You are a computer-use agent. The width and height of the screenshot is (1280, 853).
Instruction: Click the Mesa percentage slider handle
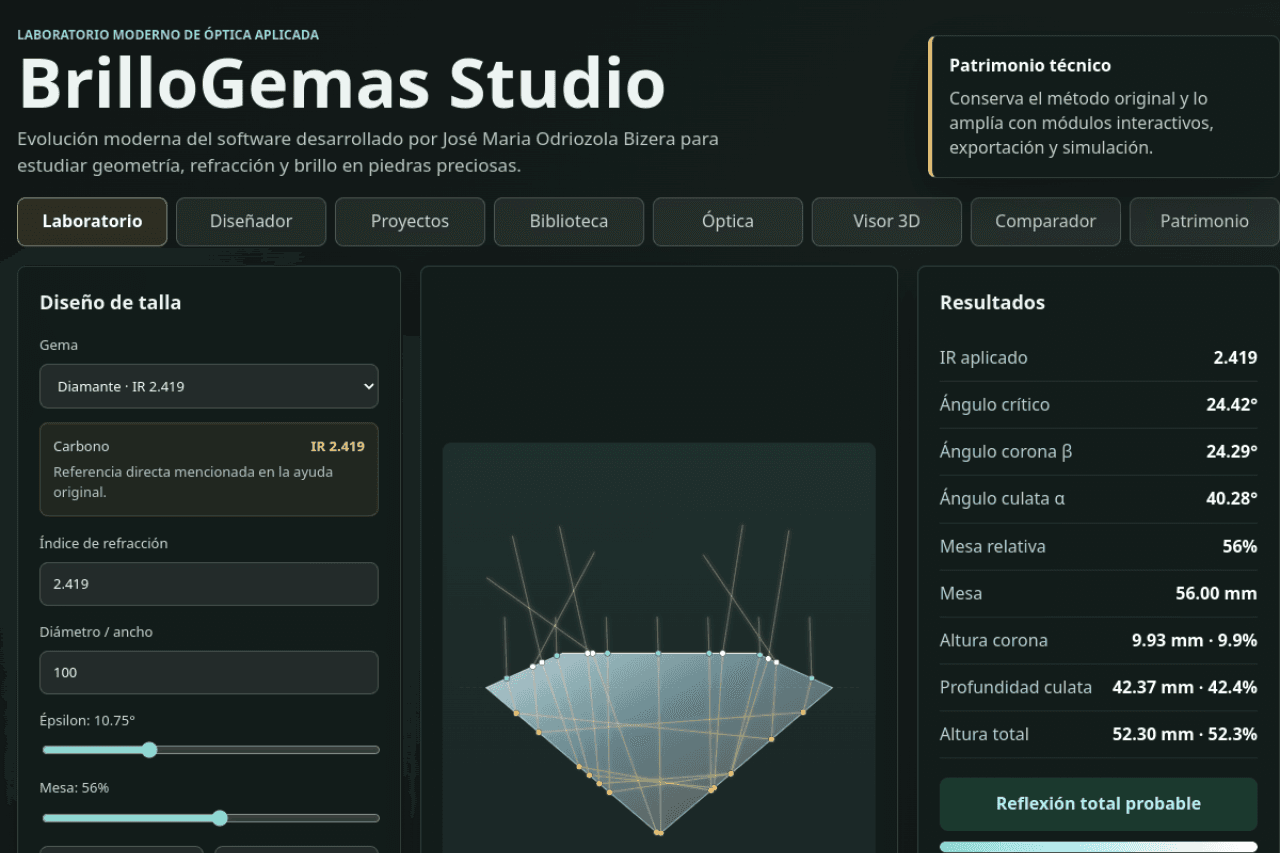(220, 818)
